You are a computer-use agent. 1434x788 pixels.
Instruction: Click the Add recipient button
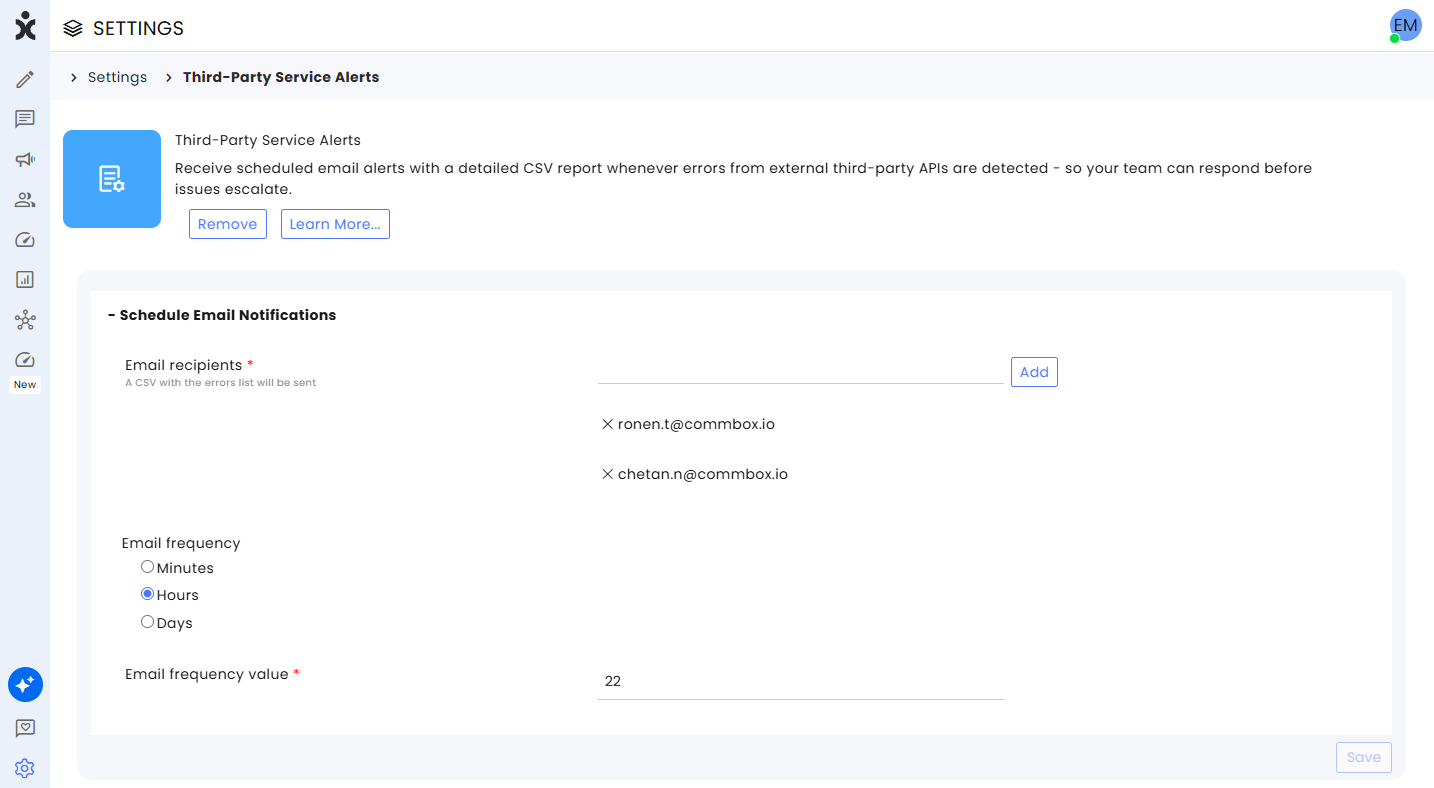point(1034,372)
